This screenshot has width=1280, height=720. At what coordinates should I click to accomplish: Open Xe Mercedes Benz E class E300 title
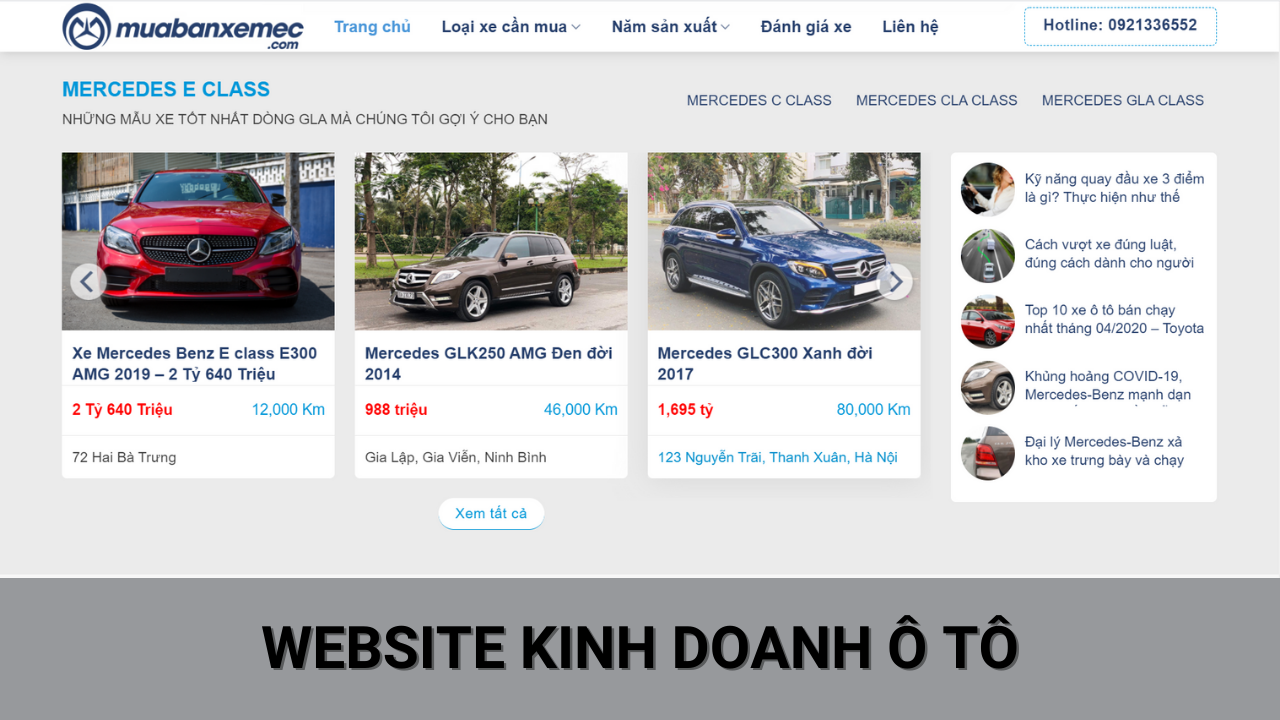[x=194, y=363]
